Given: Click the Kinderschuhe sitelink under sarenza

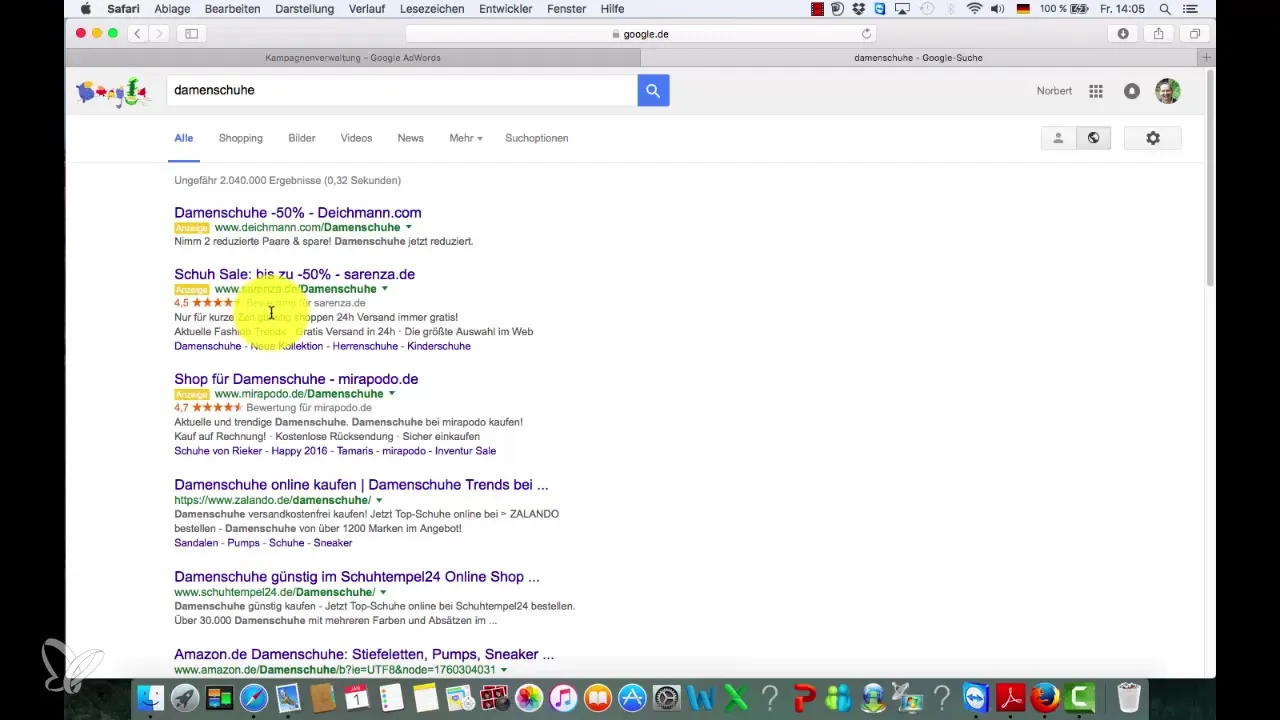Looking at the screenshot, I should pyautogui.click(x=439, y=346).
